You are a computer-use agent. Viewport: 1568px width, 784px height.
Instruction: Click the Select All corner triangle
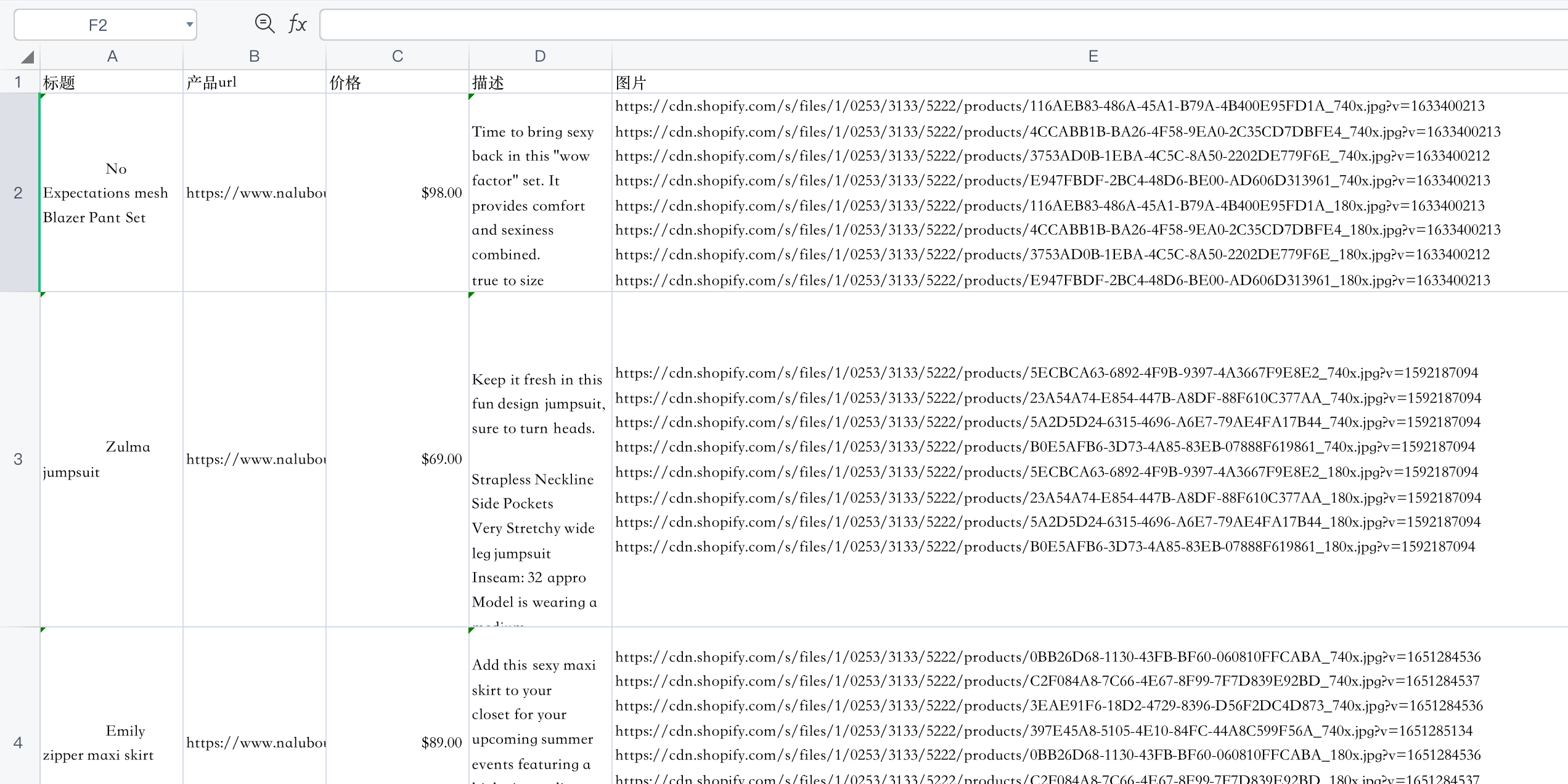[27, 57]
